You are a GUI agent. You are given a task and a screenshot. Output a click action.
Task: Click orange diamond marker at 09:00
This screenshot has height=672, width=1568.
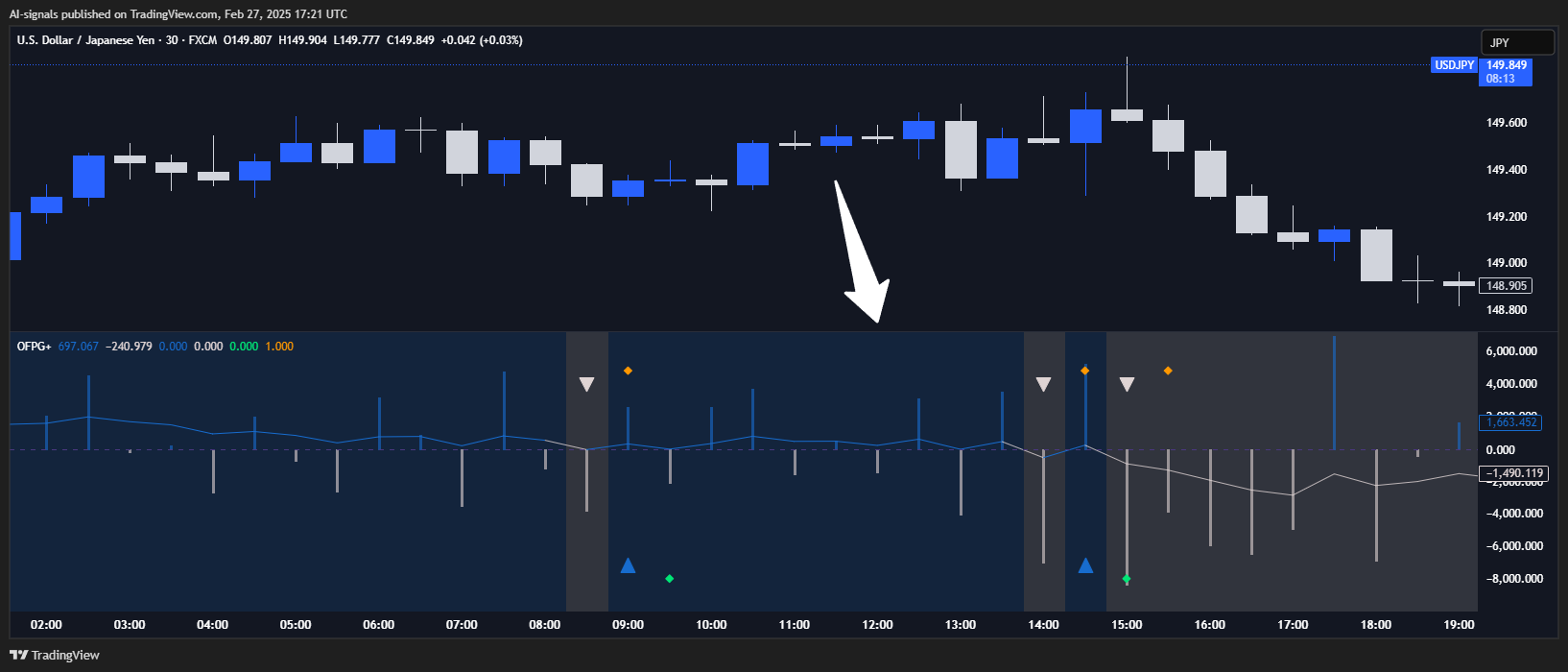pyautogui.click(x=628, y=371)
